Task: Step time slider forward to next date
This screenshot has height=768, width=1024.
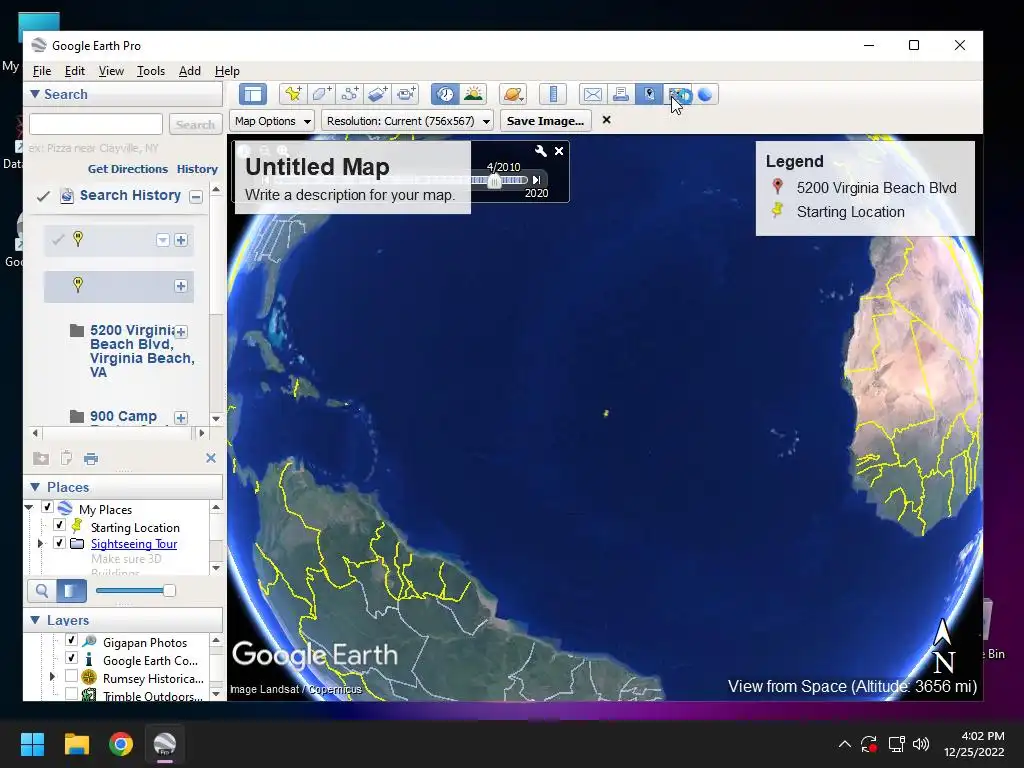Action: pyautogui.click(x=536, y=180)
